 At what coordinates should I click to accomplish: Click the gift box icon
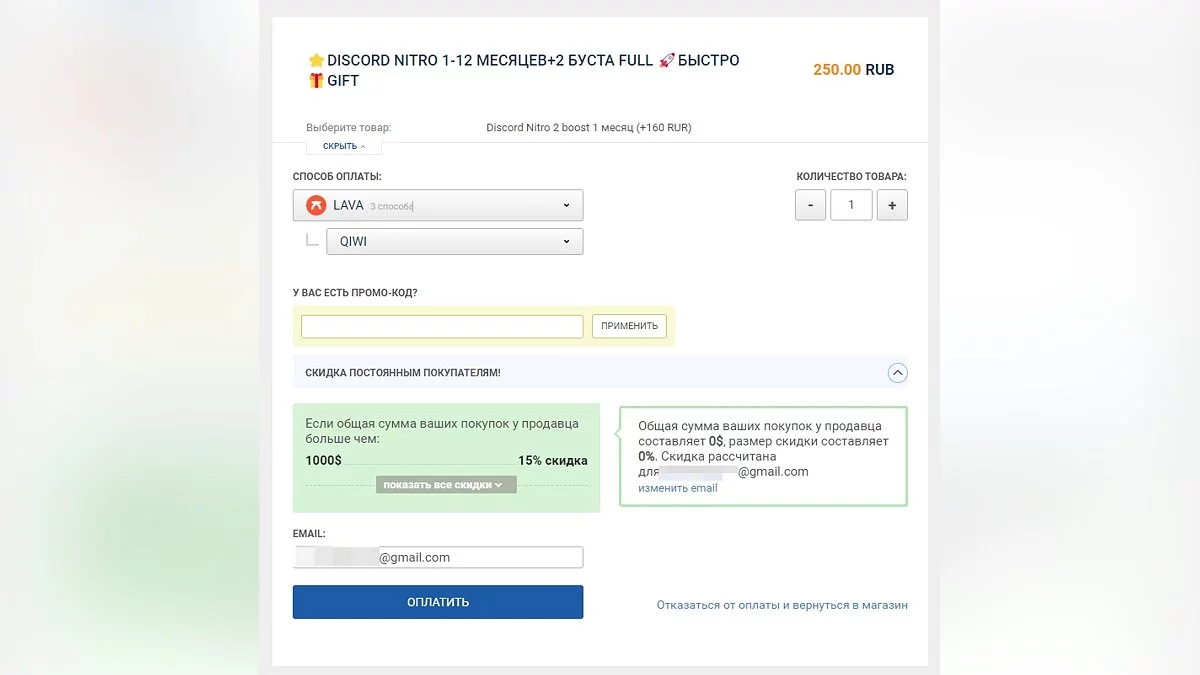point(316,81)
